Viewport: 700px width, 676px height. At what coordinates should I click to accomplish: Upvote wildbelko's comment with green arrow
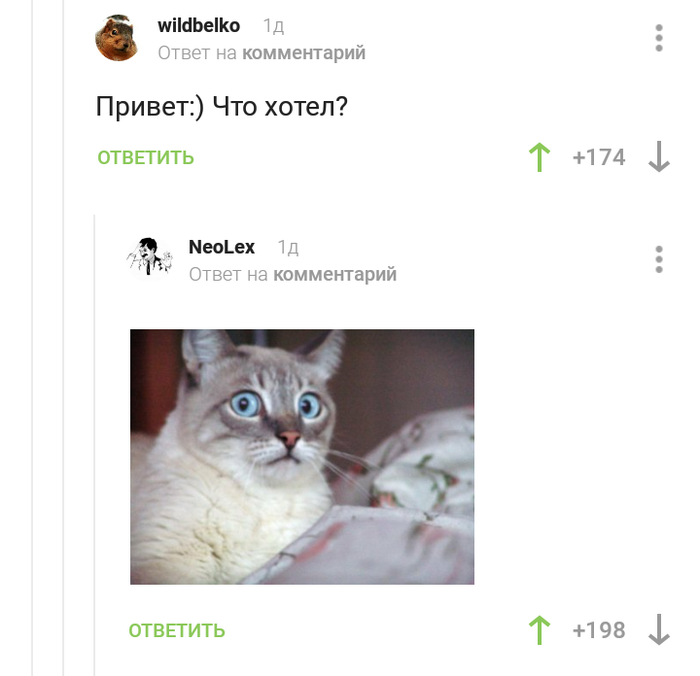pos(539,157)
